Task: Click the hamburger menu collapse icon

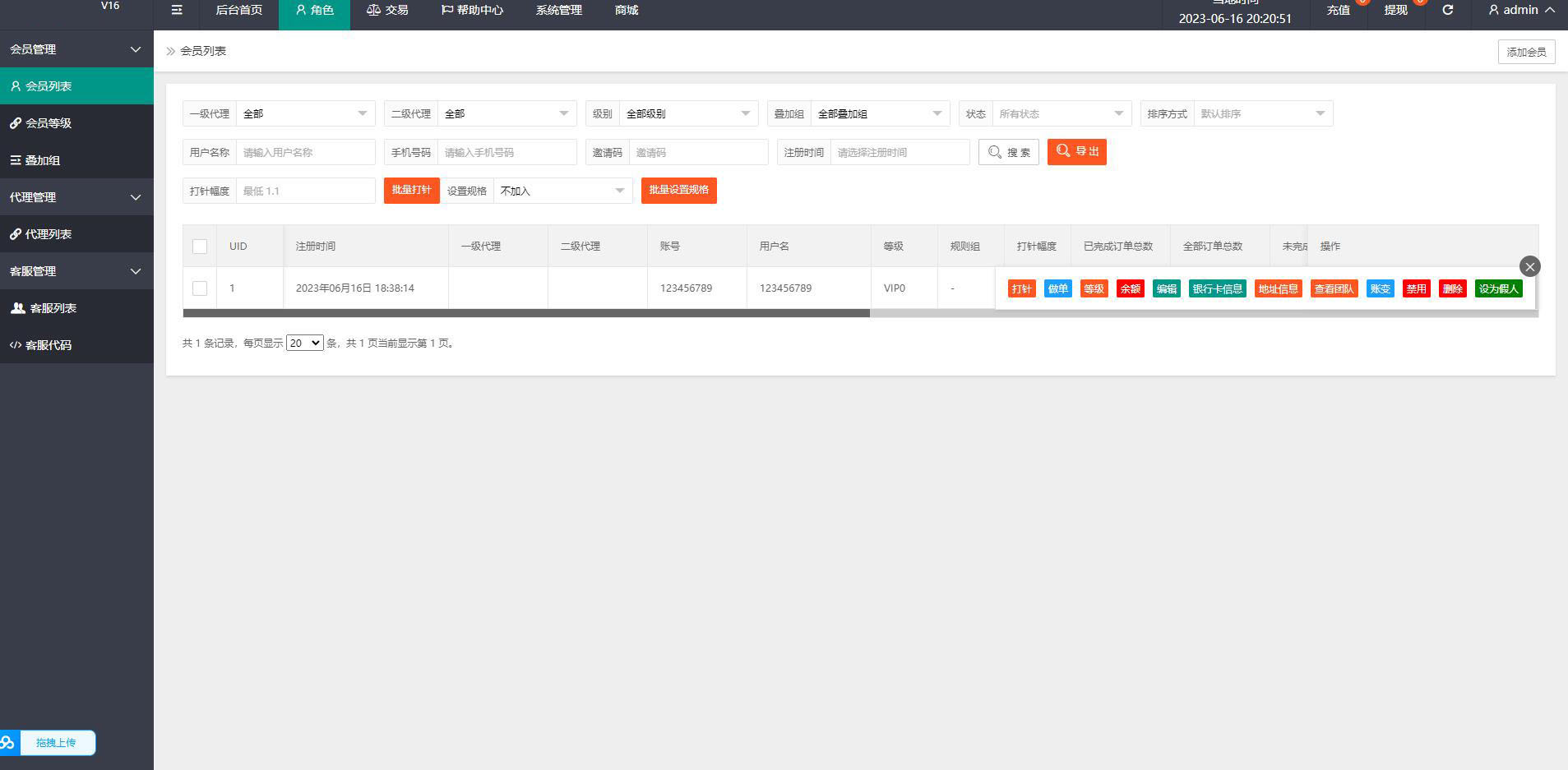Action: (x=177, y=11)
